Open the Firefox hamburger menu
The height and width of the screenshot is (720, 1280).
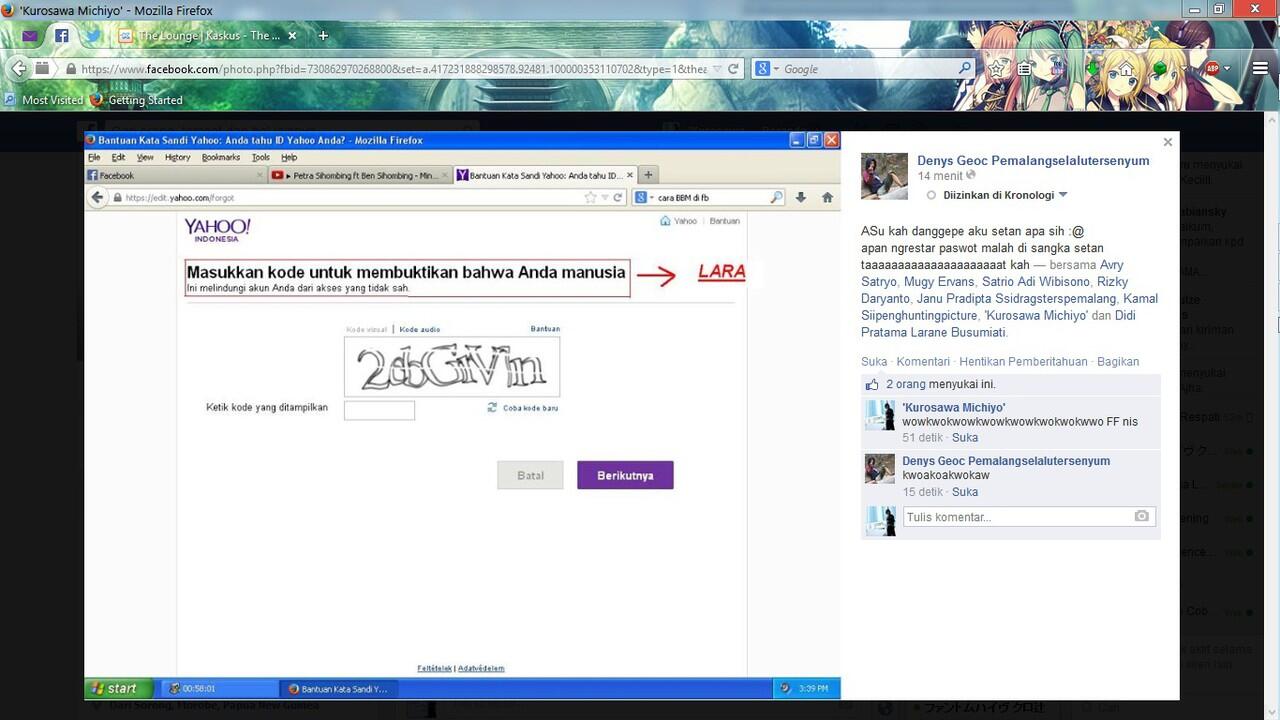tap(1258, 69)
